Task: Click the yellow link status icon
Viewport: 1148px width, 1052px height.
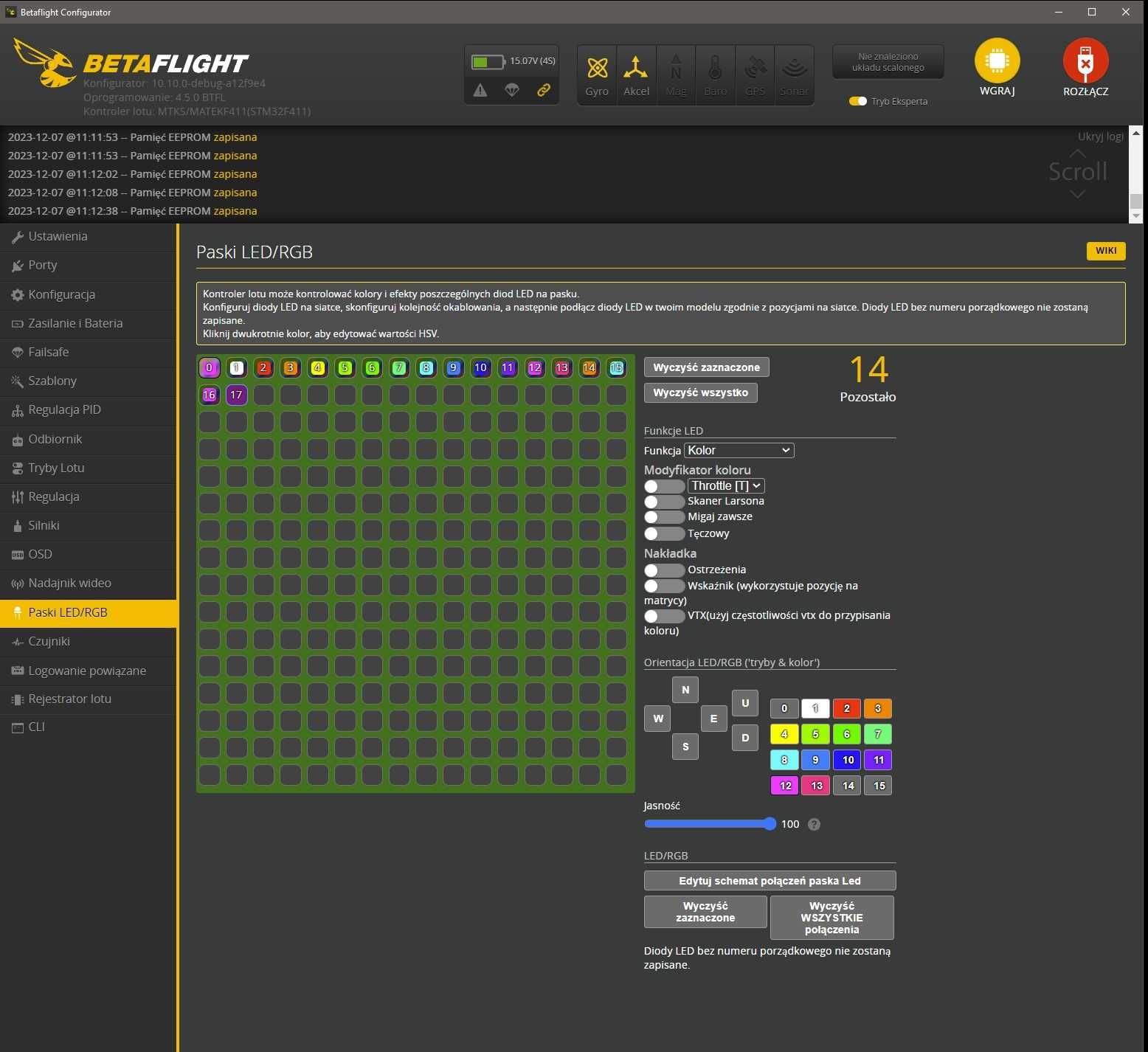Action: (x=544, y=90)
